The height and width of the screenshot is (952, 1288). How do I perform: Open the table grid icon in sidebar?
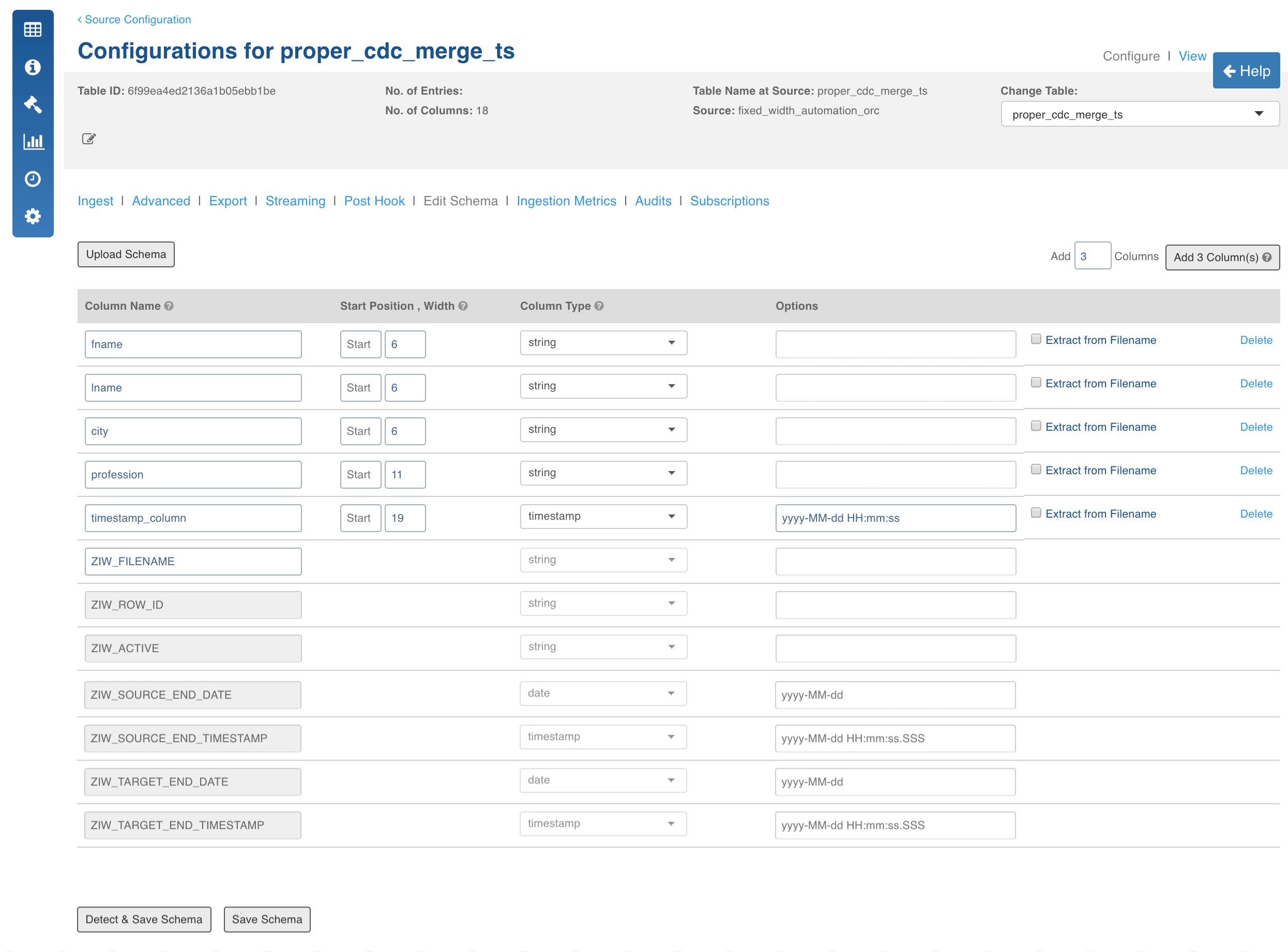pos(33,29)
